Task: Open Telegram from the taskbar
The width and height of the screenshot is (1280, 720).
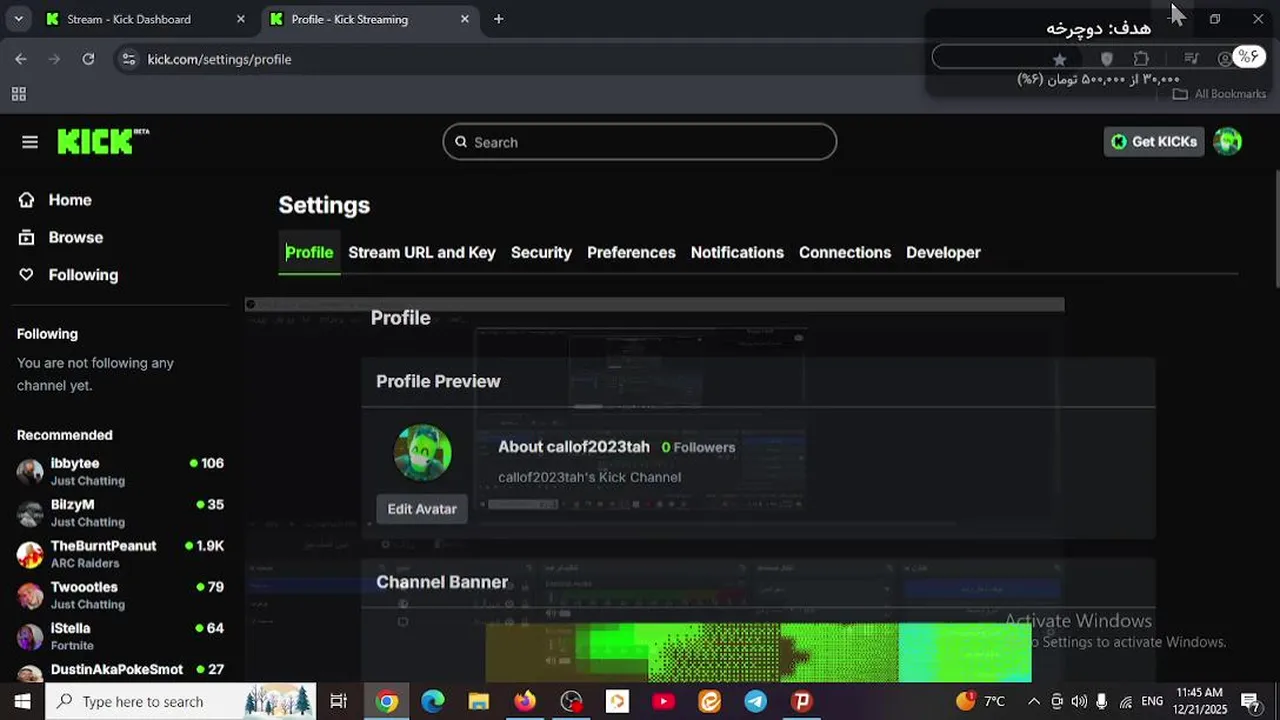Action: click(756, 701)
